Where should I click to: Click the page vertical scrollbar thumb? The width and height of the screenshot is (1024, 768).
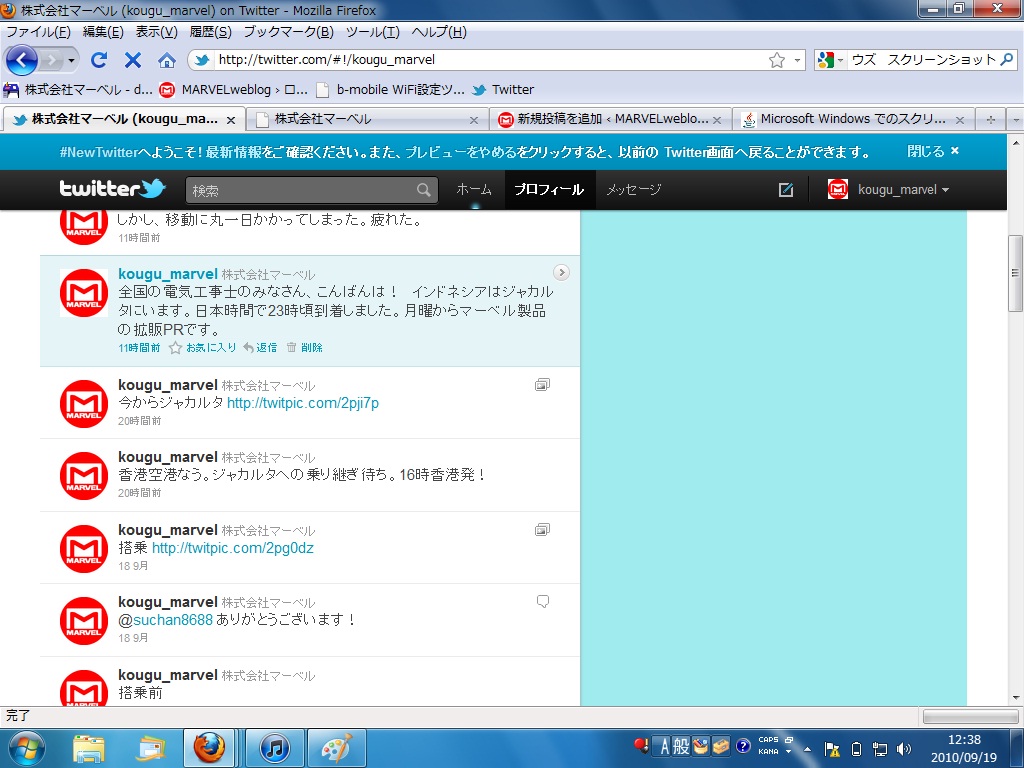(1015, 272)
